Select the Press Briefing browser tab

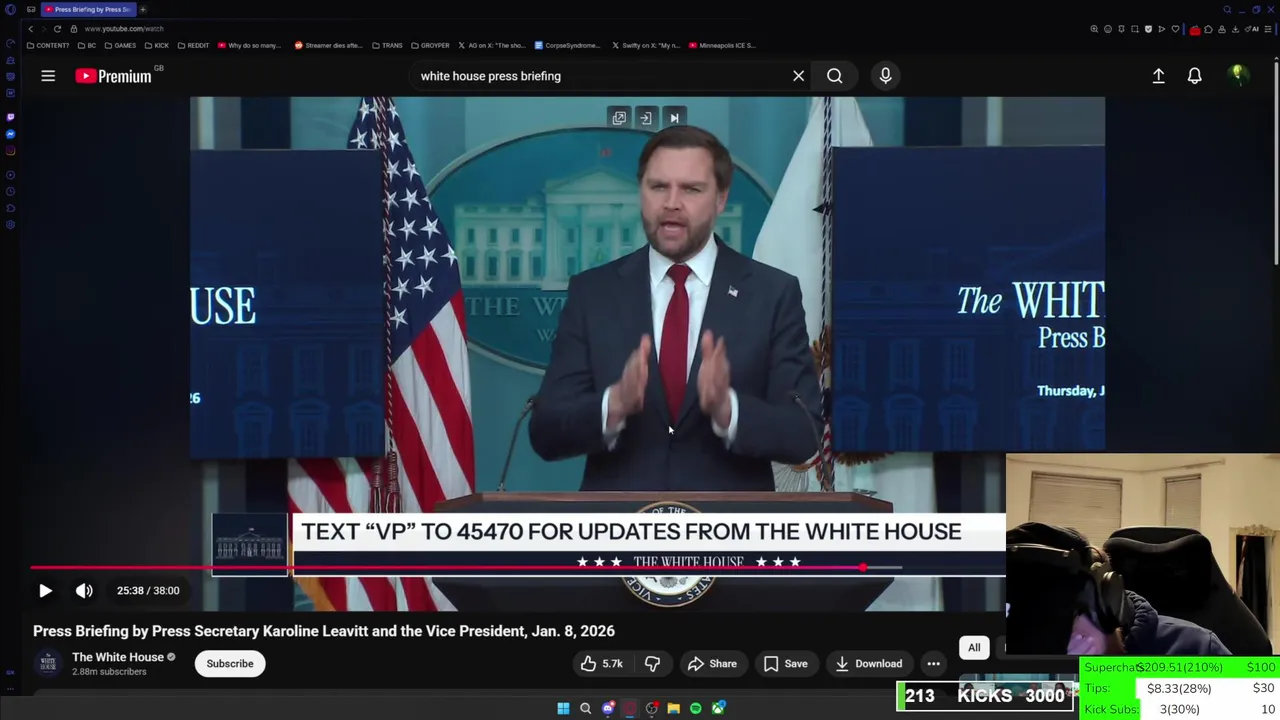click(87, 9)
